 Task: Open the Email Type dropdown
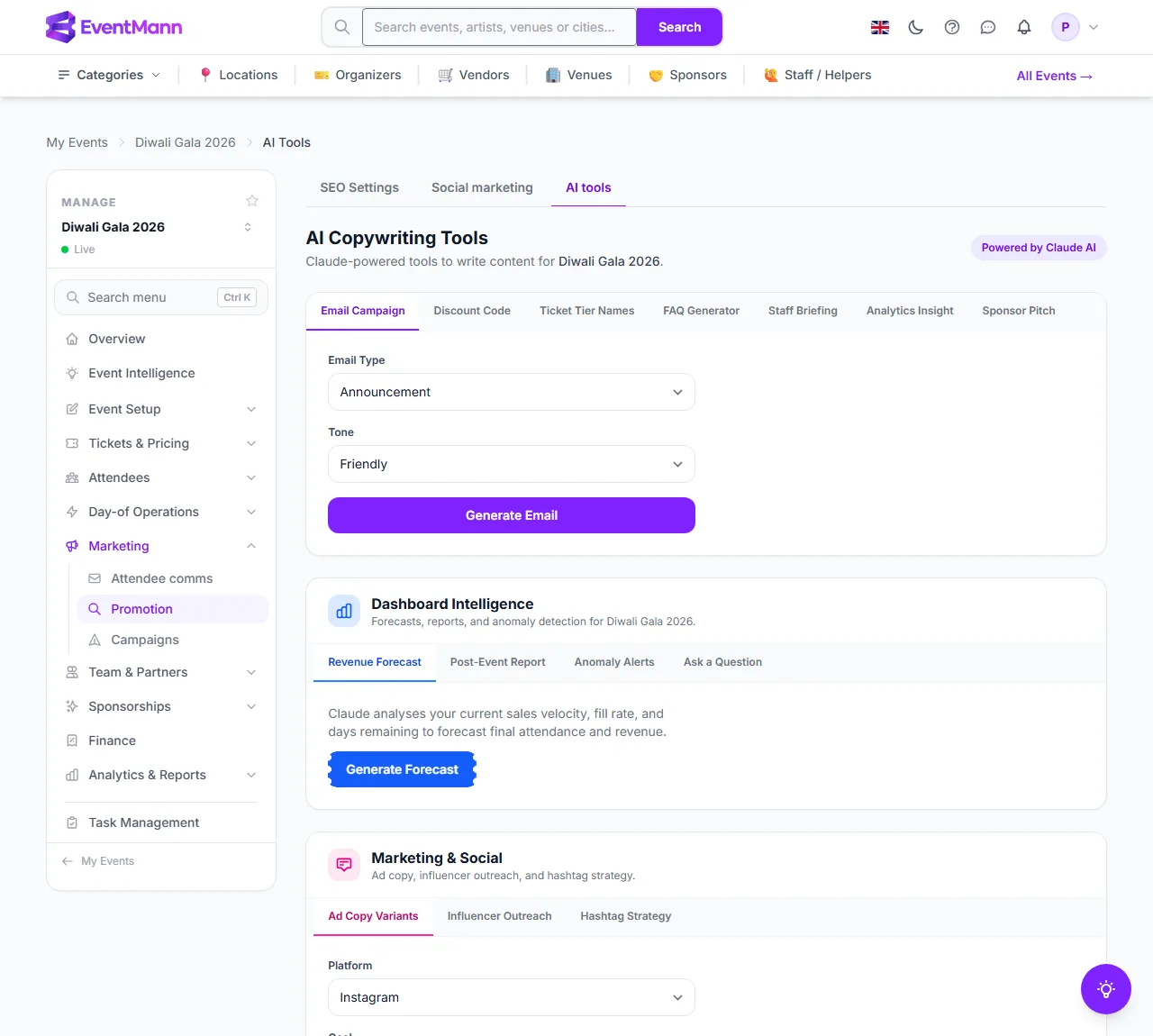point(512,392)
